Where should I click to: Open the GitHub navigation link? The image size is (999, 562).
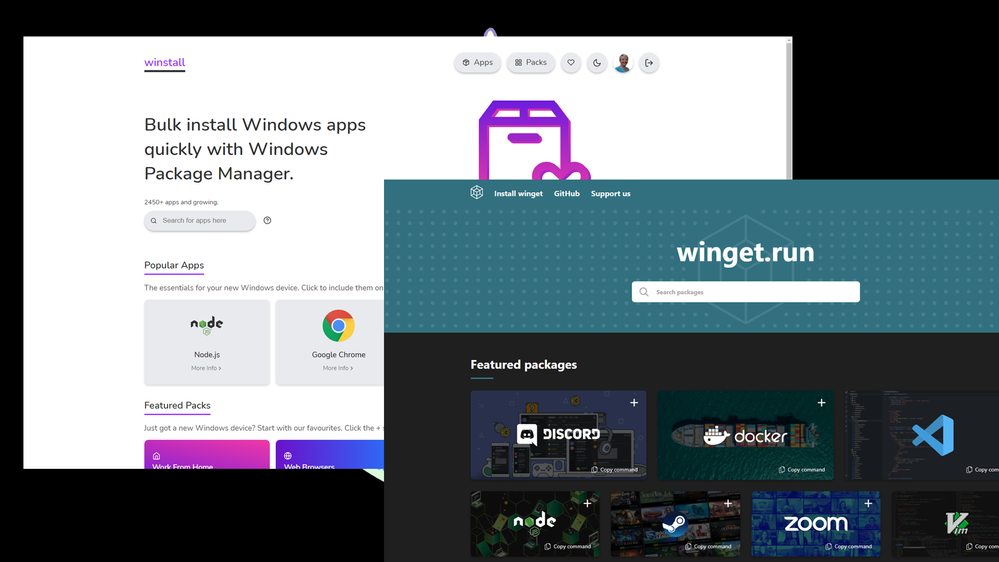(566, 194)
